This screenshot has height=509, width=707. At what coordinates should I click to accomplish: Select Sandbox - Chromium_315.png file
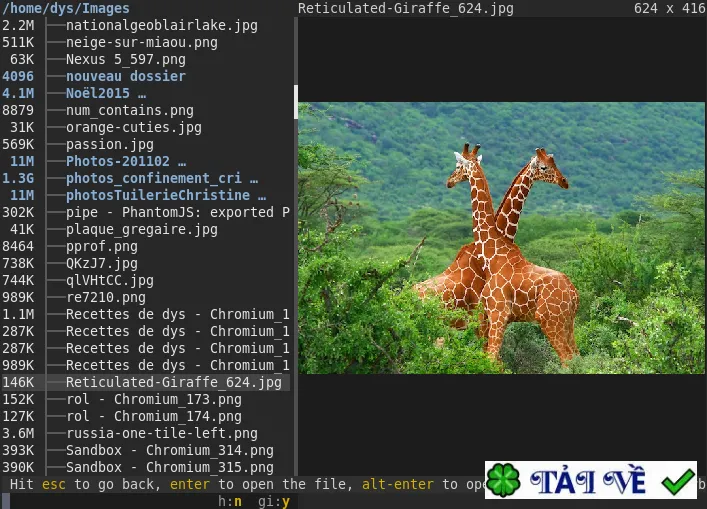[170, 468]
